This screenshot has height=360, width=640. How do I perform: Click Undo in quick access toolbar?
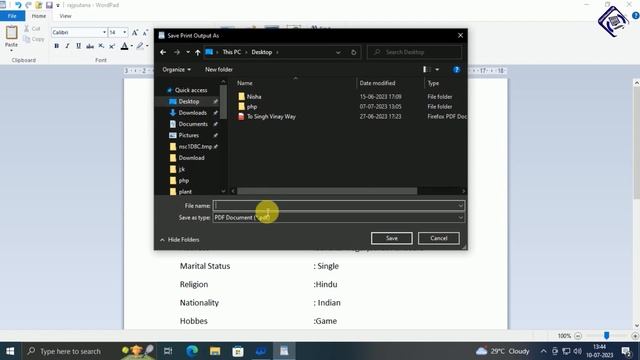pyautogui.click(x=18, y=5)
